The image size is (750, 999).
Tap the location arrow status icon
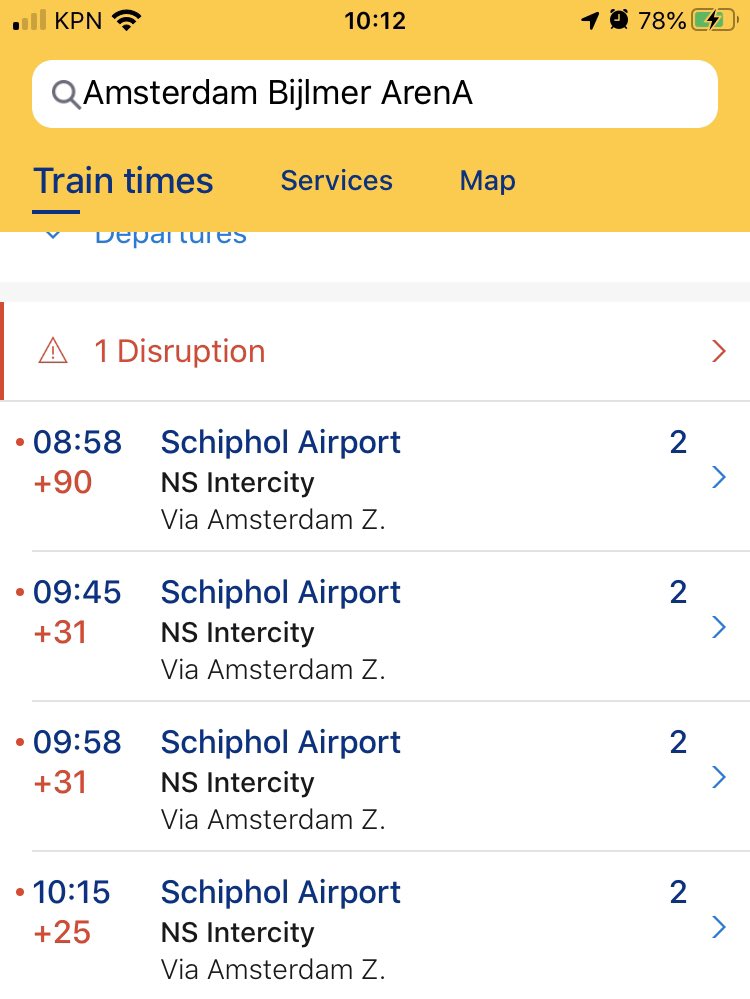591,20
